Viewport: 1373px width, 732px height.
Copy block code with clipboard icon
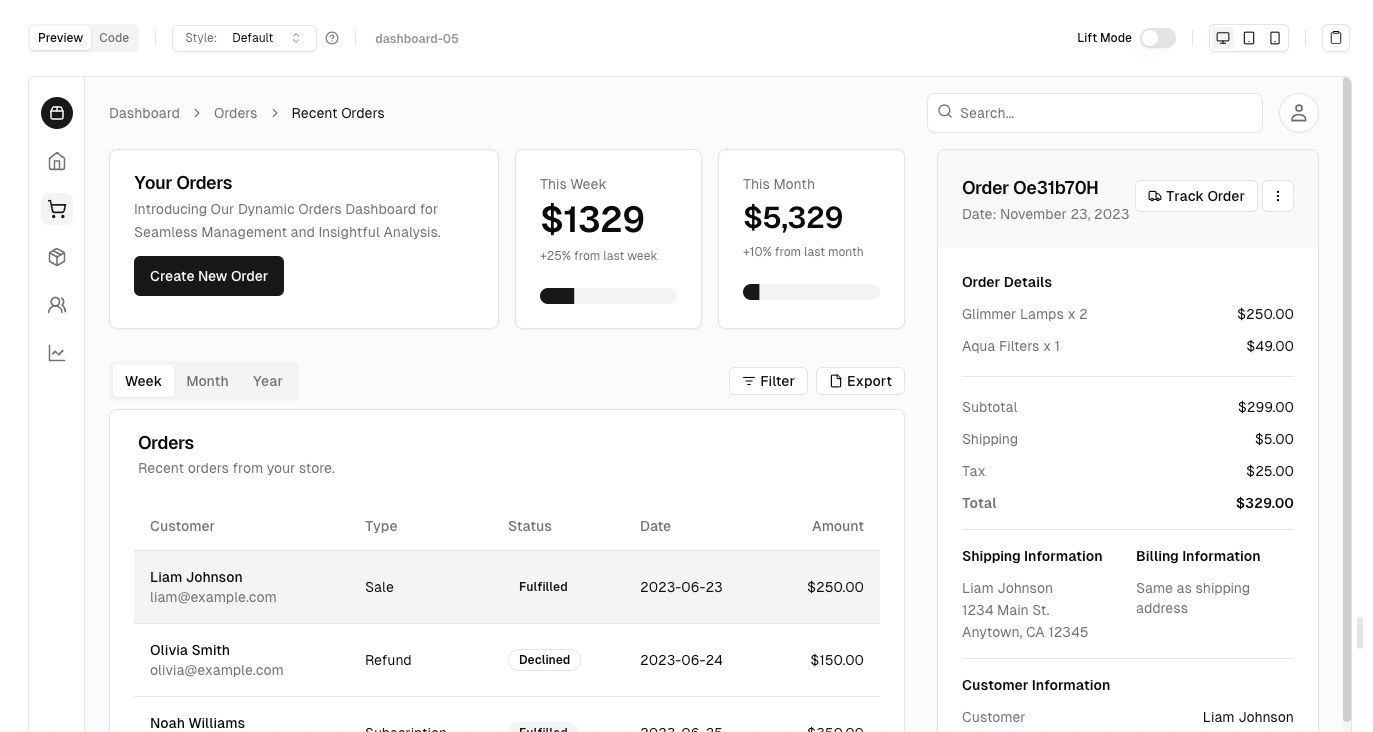(1335, 38)
